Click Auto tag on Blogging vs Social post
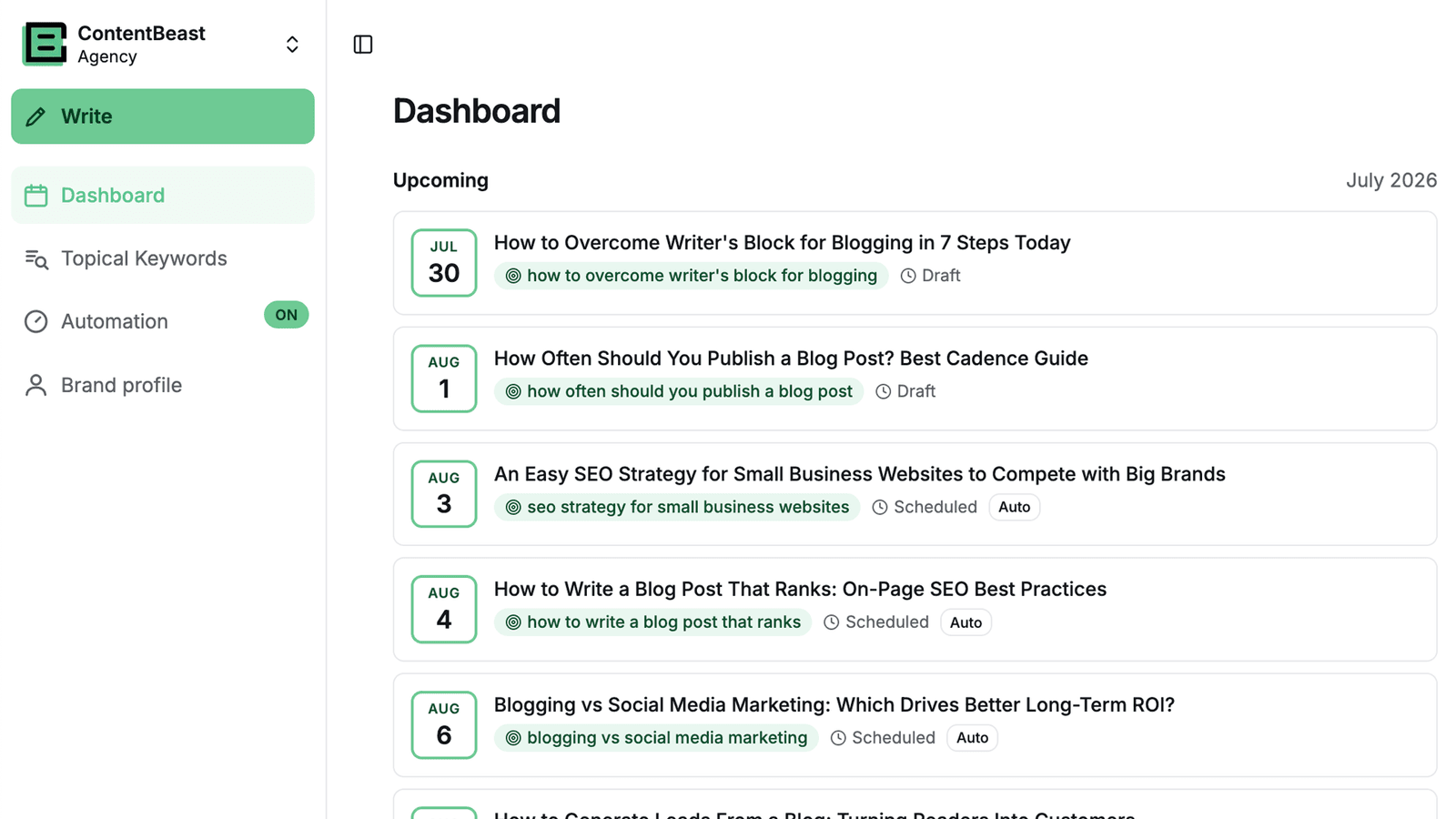This screenshot has height=819, width=1456. click(x=972, y=738)
